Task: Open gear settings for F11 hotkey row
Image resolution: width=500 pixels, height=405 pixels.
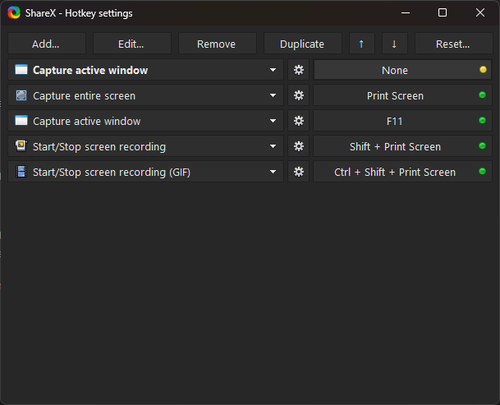Action: pos(298,121)
